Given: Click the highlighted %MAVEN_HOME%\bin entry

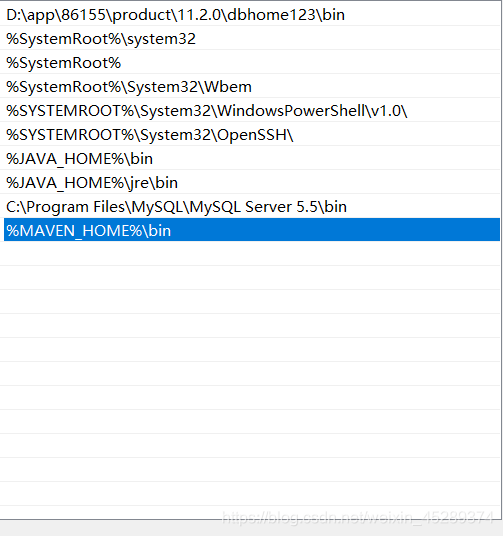Looking at the screenshot, I should pos(251,230).
